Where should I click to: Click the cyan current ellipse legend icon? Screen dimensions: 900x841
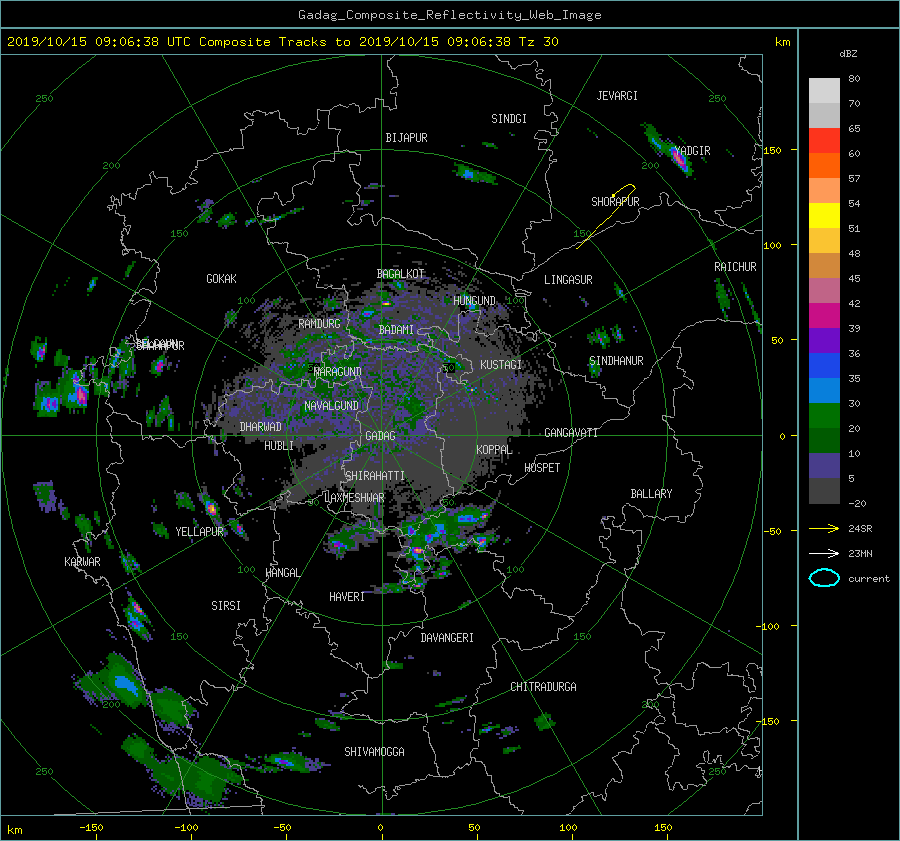point(824,578)
